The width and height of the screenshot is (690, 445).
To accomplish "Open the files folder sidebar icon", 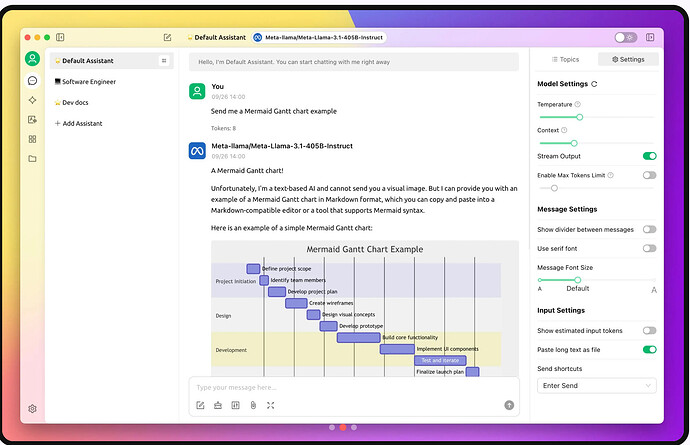I will [x=32, y=158].
